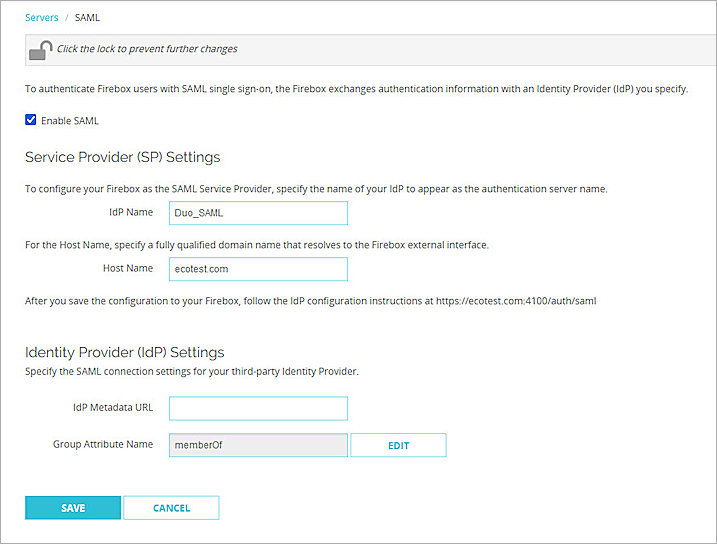The height and width of the screenshot is (544, 717).
Task: Go back to Servers via breadcrumb
Action: [42, 17]
